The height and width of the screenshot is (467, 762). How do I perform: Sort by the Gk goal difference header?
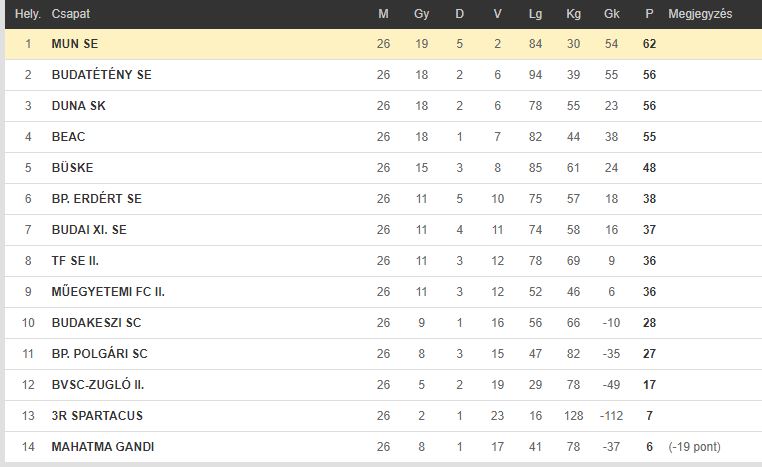click(x=611, y=14)
